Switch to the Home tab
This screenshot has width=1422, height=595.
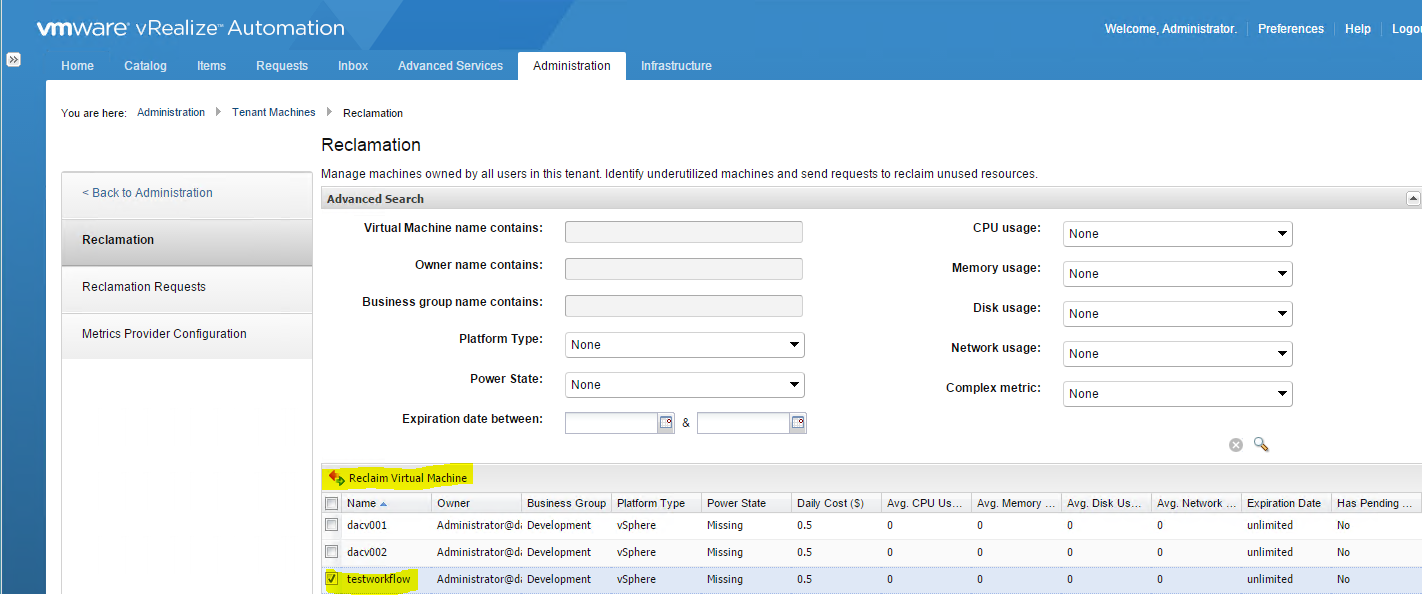point(77,66)
